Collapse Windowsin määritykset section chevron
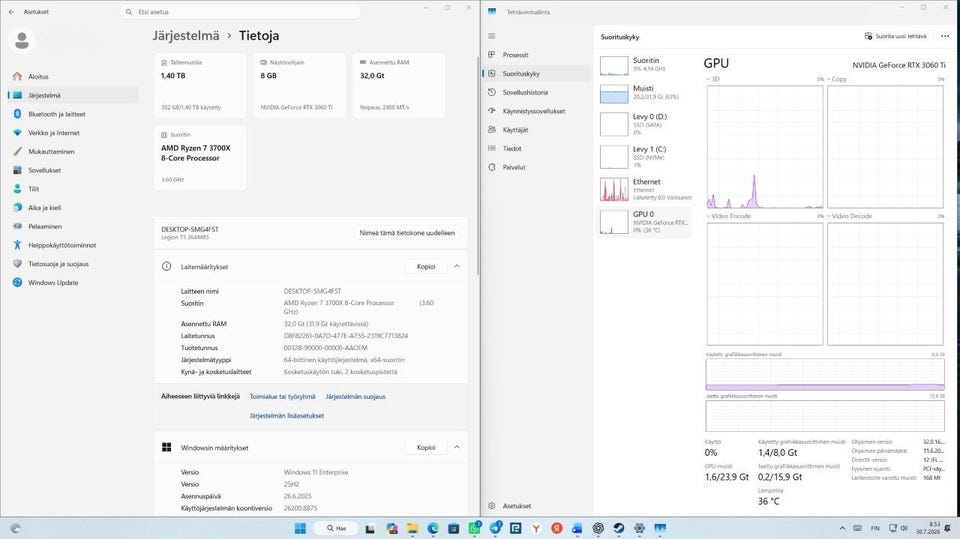This screenshot has height=539, width=960. pyautogui.click(x=457, y=447)
